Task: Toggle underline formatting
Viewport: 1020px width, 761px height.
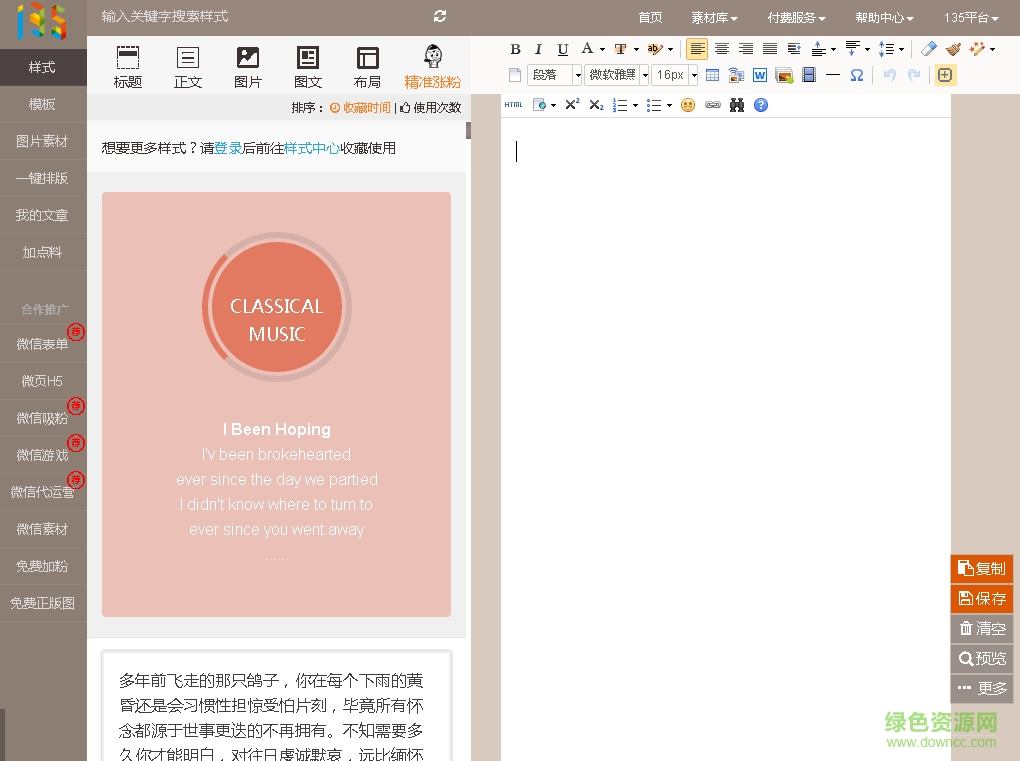Action: (561, 48)
